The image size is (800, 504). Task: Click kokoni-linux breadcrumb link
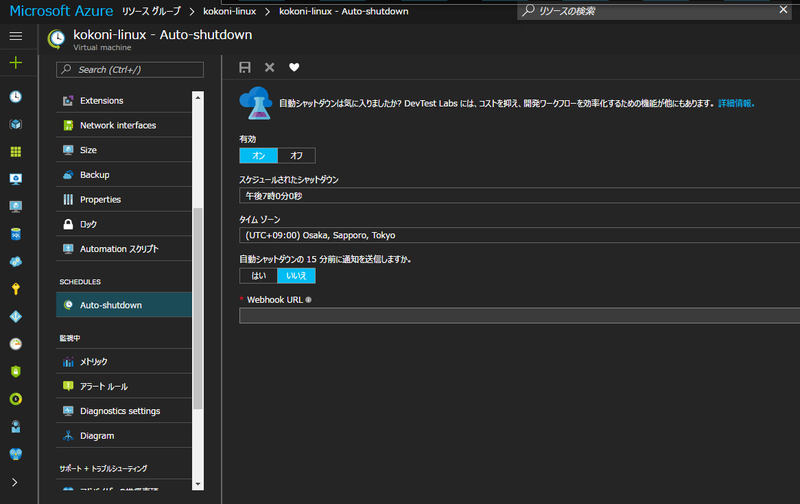click(x=230, y=11)
